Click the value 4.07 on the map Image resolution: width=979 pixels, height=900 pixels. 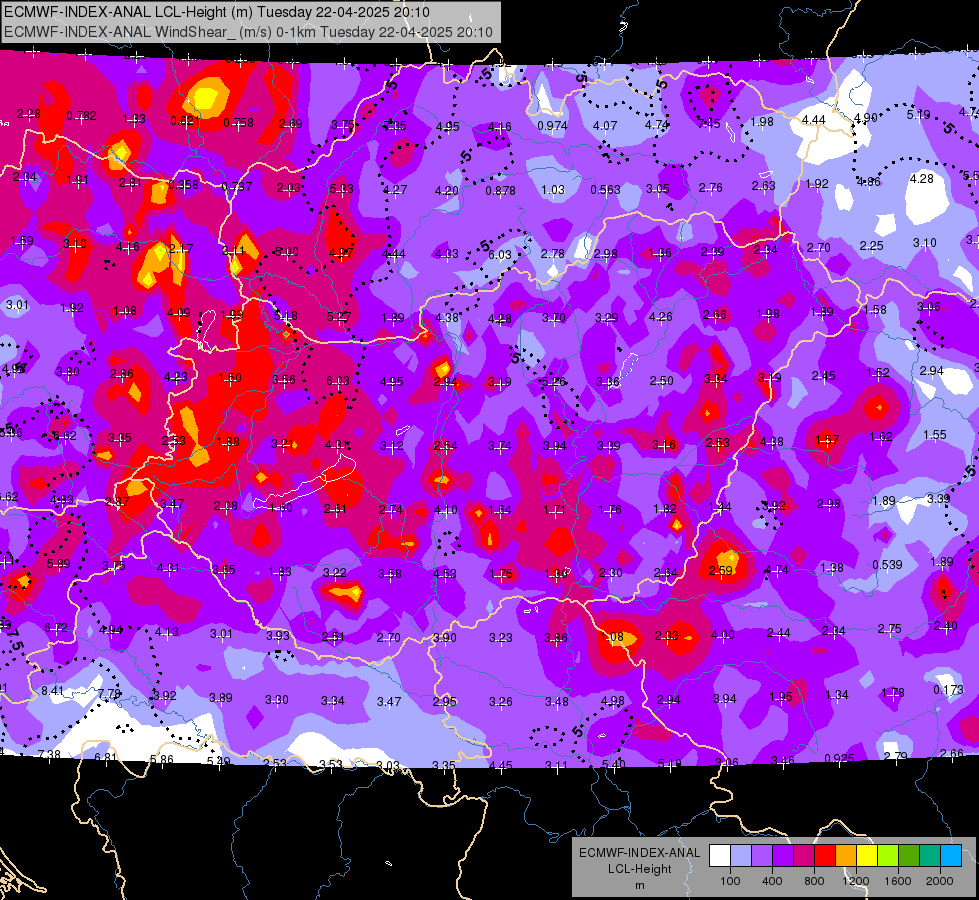tap(605, 126)
